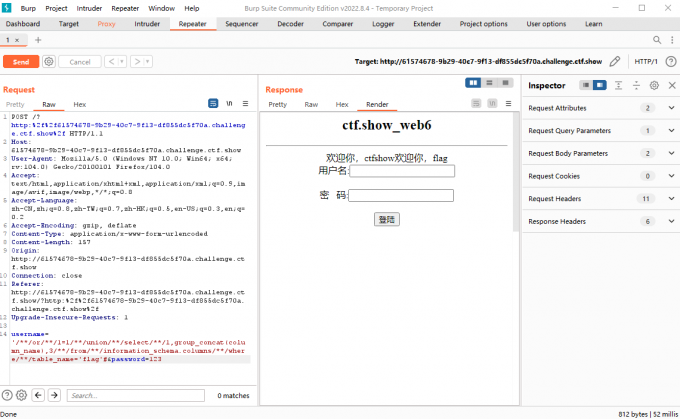Go to previous search match arrow

point(38,395)
